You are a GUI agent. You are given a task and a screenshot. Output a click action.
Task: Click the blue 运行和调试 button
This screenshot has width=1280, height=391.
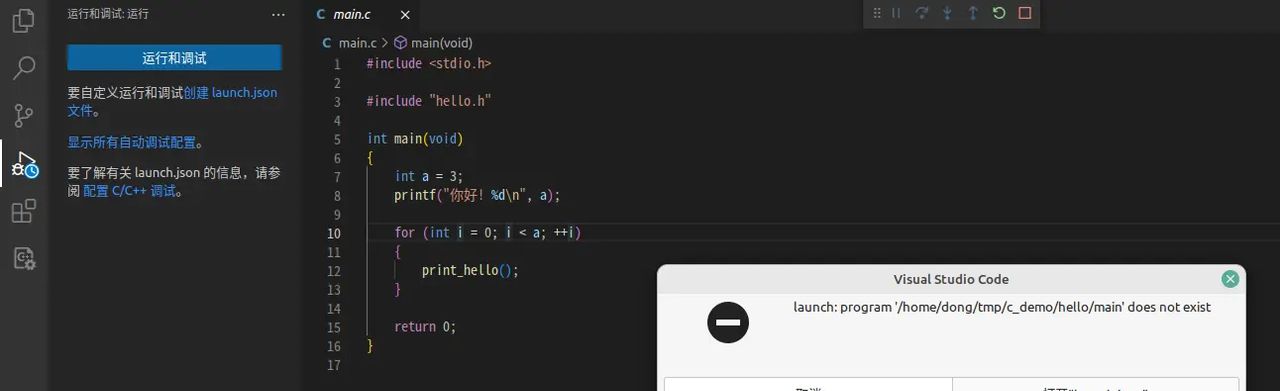(x=174, y=58)
